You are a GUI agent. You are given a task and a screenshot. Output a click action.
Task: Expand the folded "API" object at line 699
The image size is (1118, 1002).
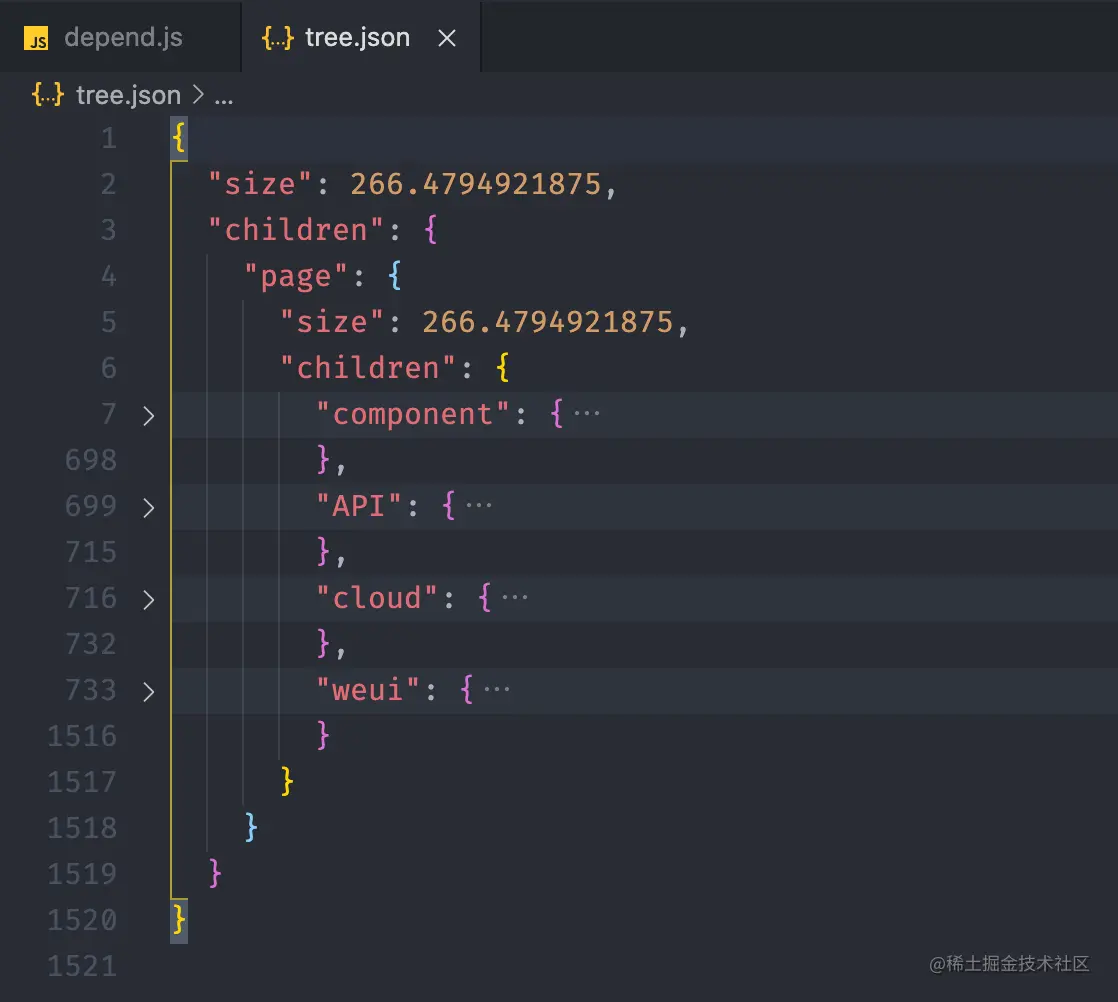[x=148, y=506]
